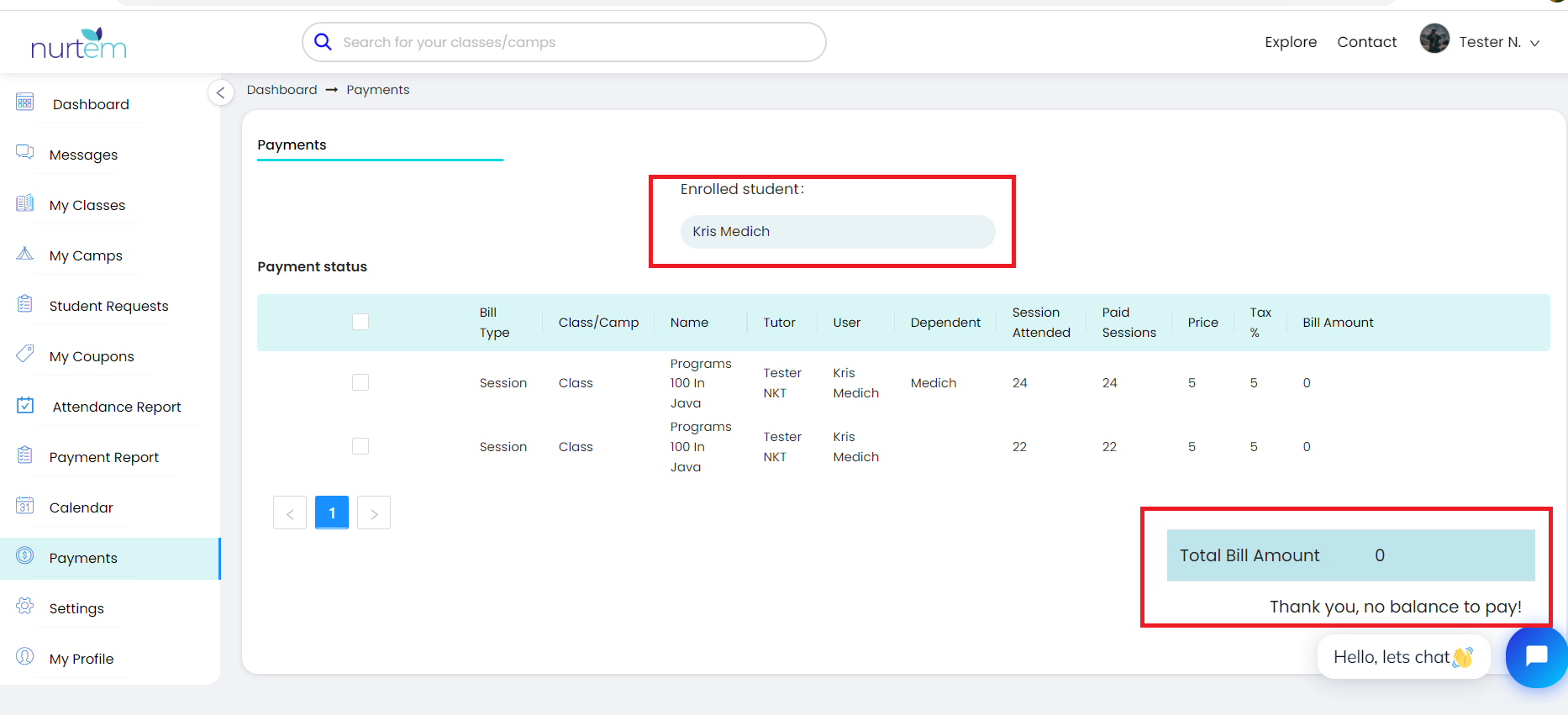Click the nurtem logo
1568x715 pixels.
tap(78, 44)
